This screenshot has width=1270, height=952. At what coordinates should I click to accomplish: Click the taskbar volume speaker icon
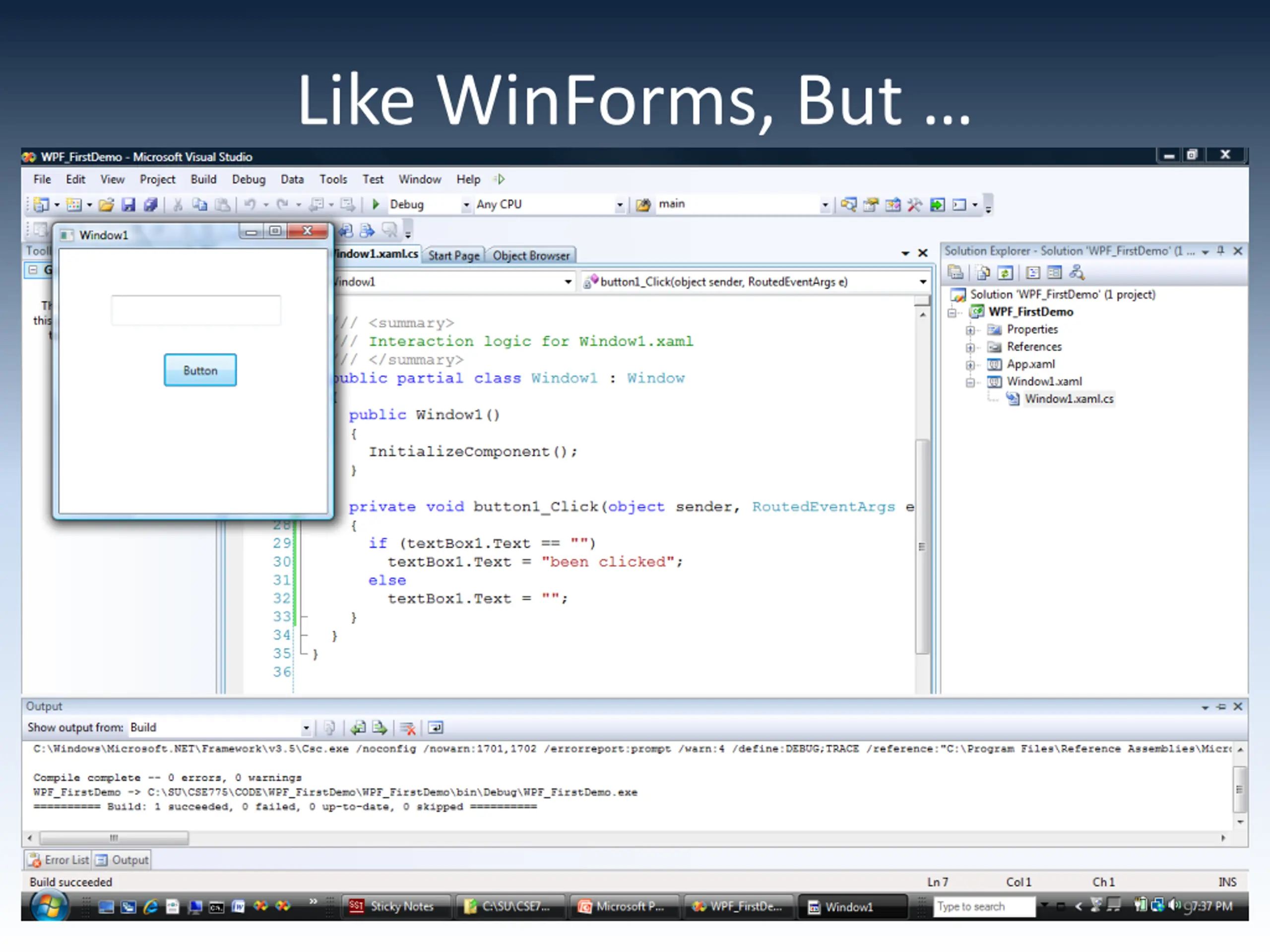coord(1174,905)
